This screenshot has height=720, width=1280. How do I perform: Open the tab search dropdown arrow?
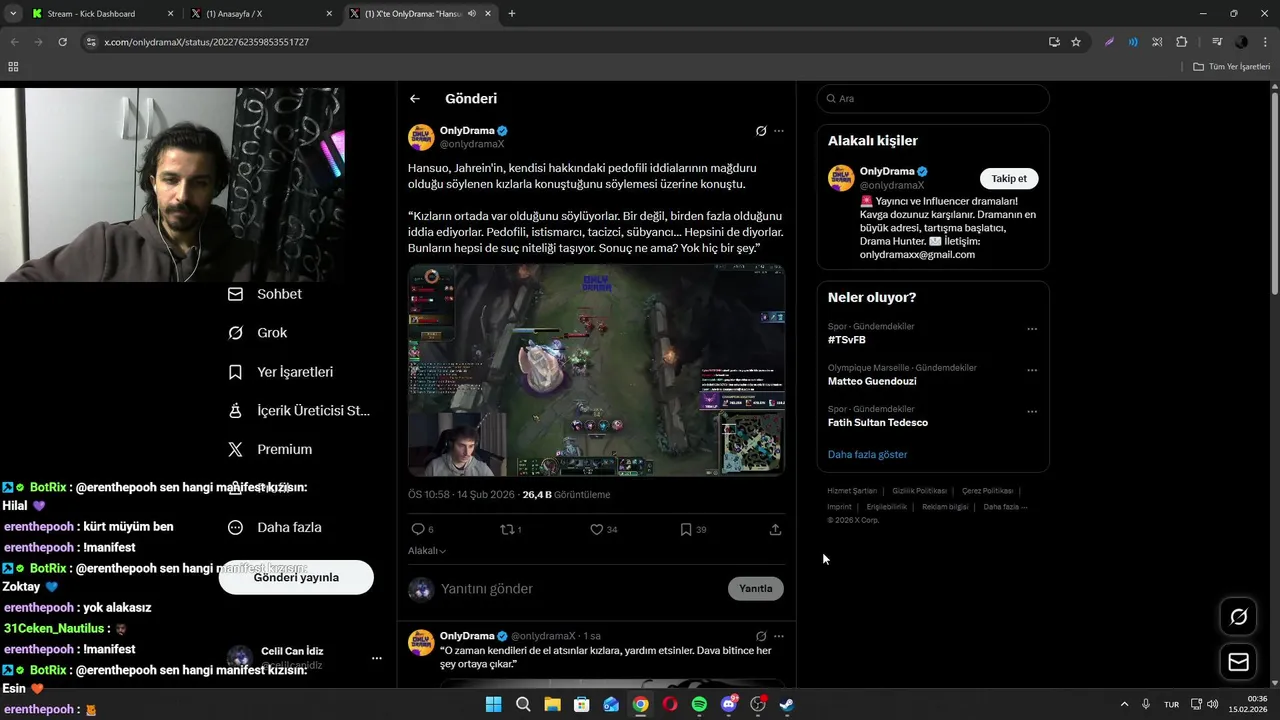(x=13, y=14)
